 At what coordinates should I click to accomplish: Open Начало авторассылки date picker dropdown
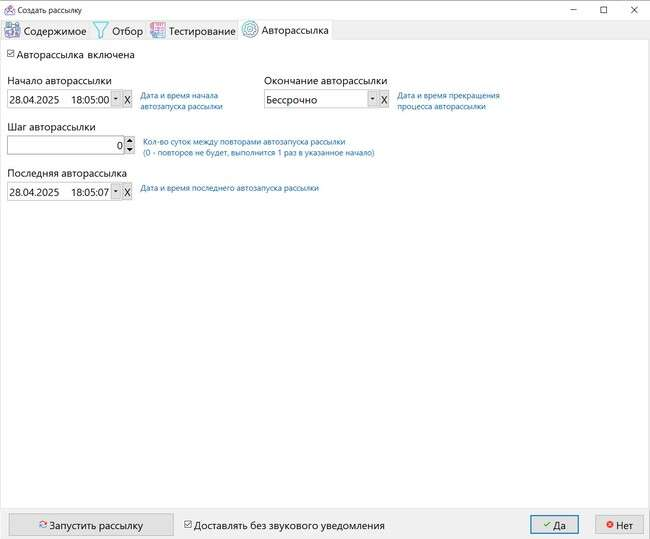pyautogui.click(x=115, y=100)
